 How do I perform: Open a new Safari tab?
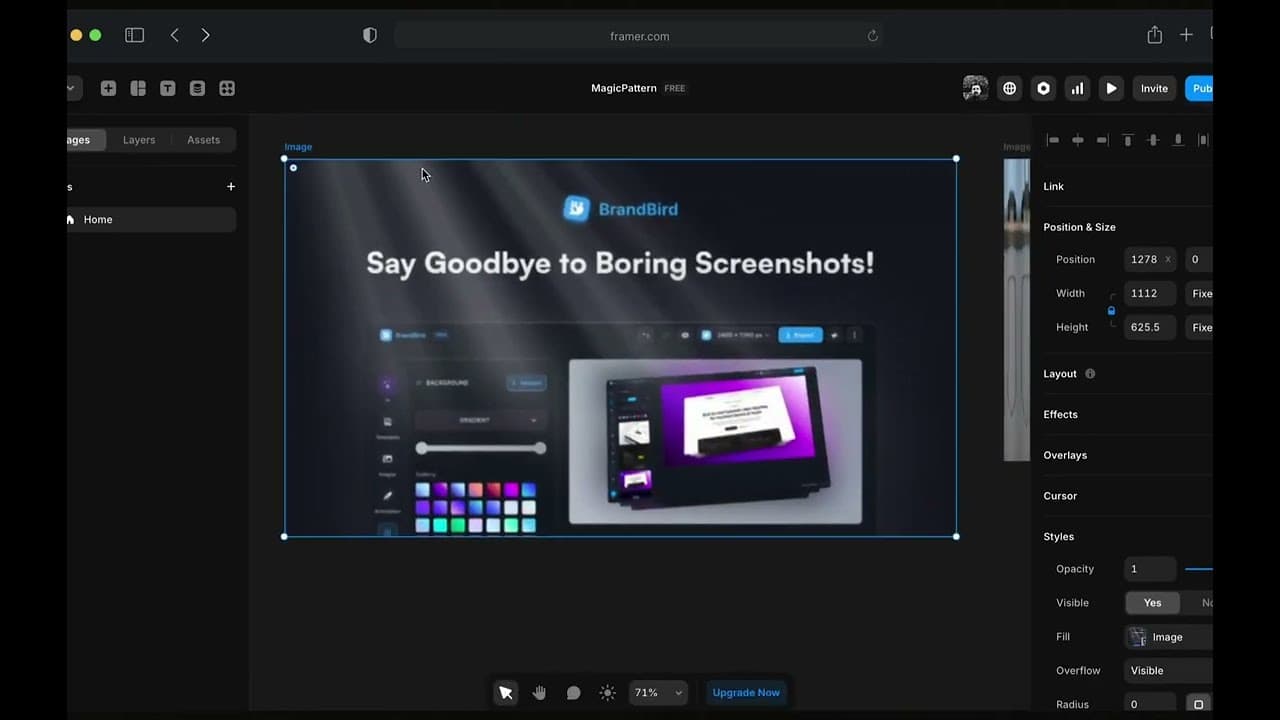click(x=1186, y=35)
